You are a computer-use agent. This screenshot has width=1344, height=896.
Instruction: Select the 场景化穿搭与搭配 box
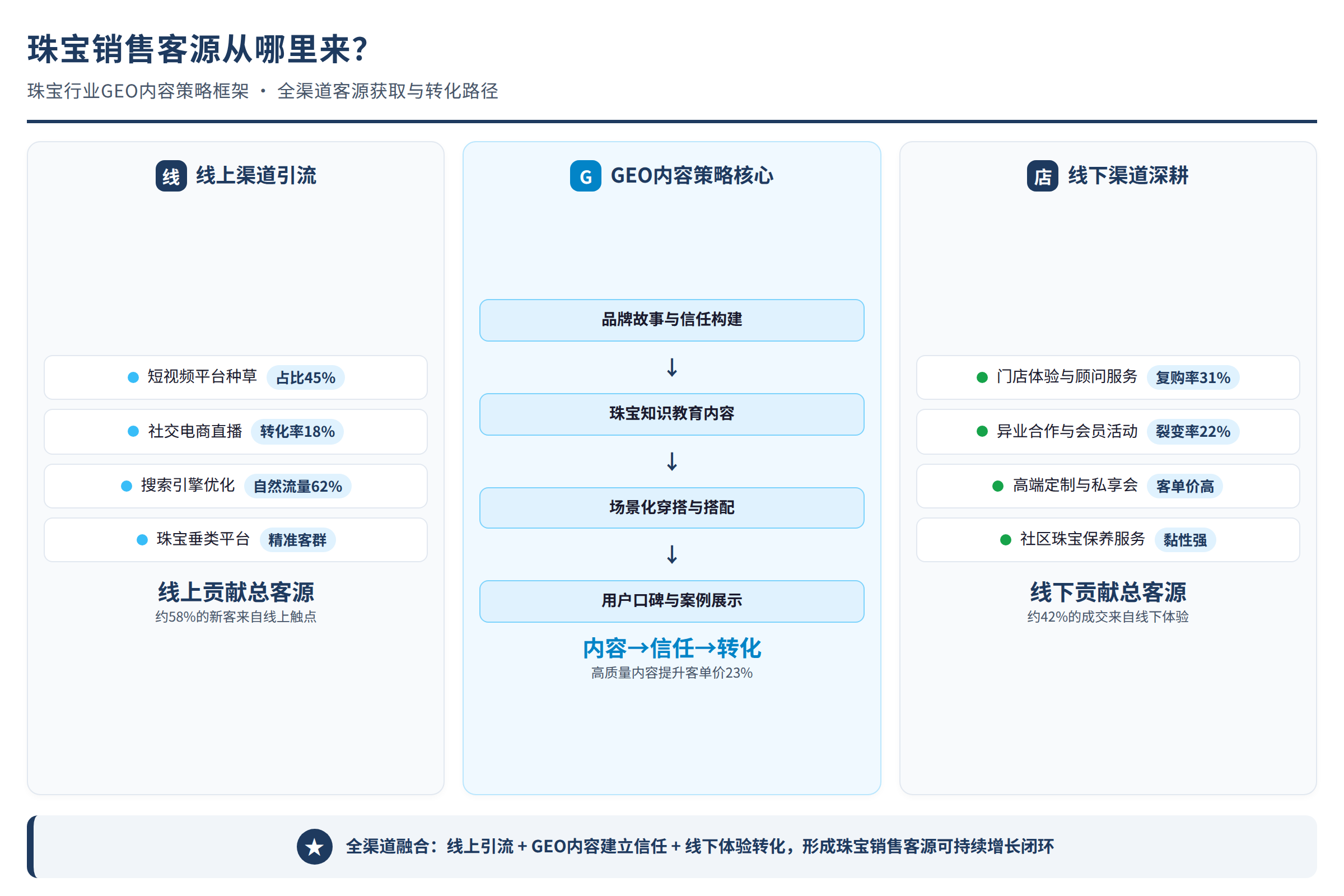[x=671, y=508]
